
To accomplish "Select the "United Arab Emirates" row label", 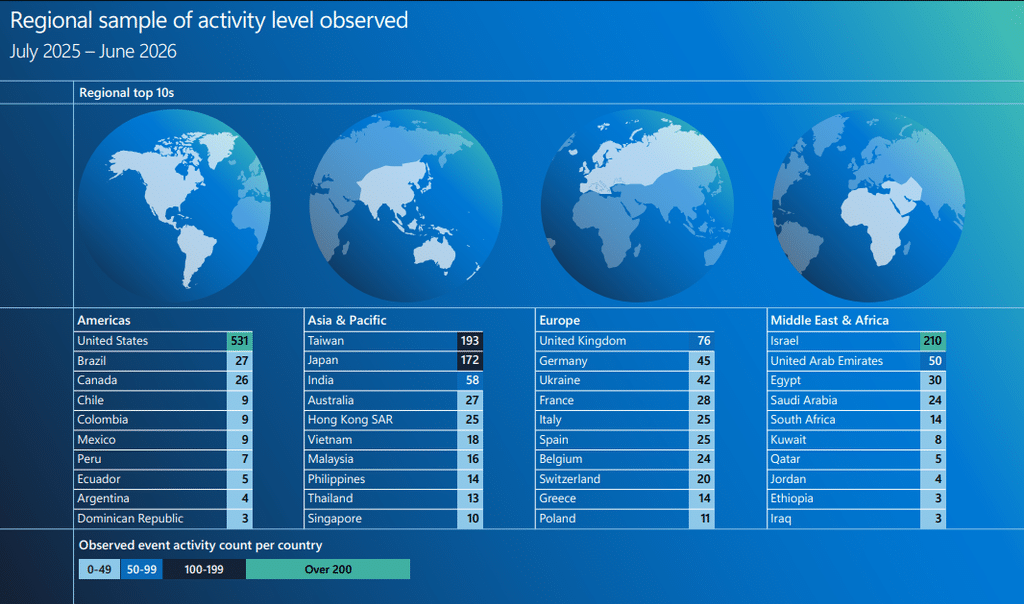I will click(x=826, y=360).
